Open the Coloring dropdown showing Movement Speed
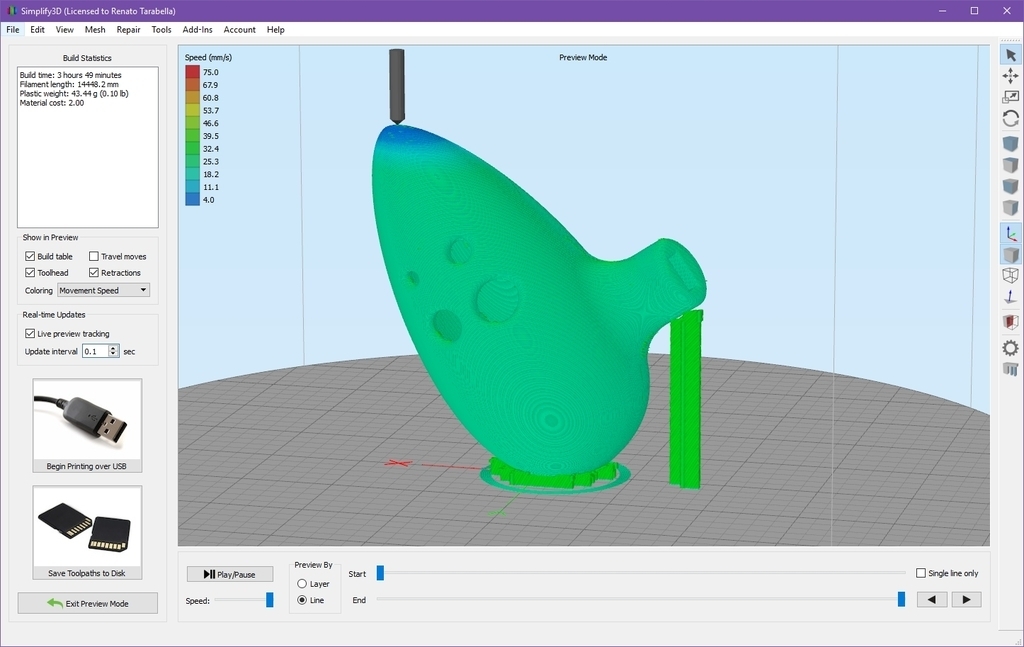This screenshot has width=1024, height=647. tap(103, 291)
